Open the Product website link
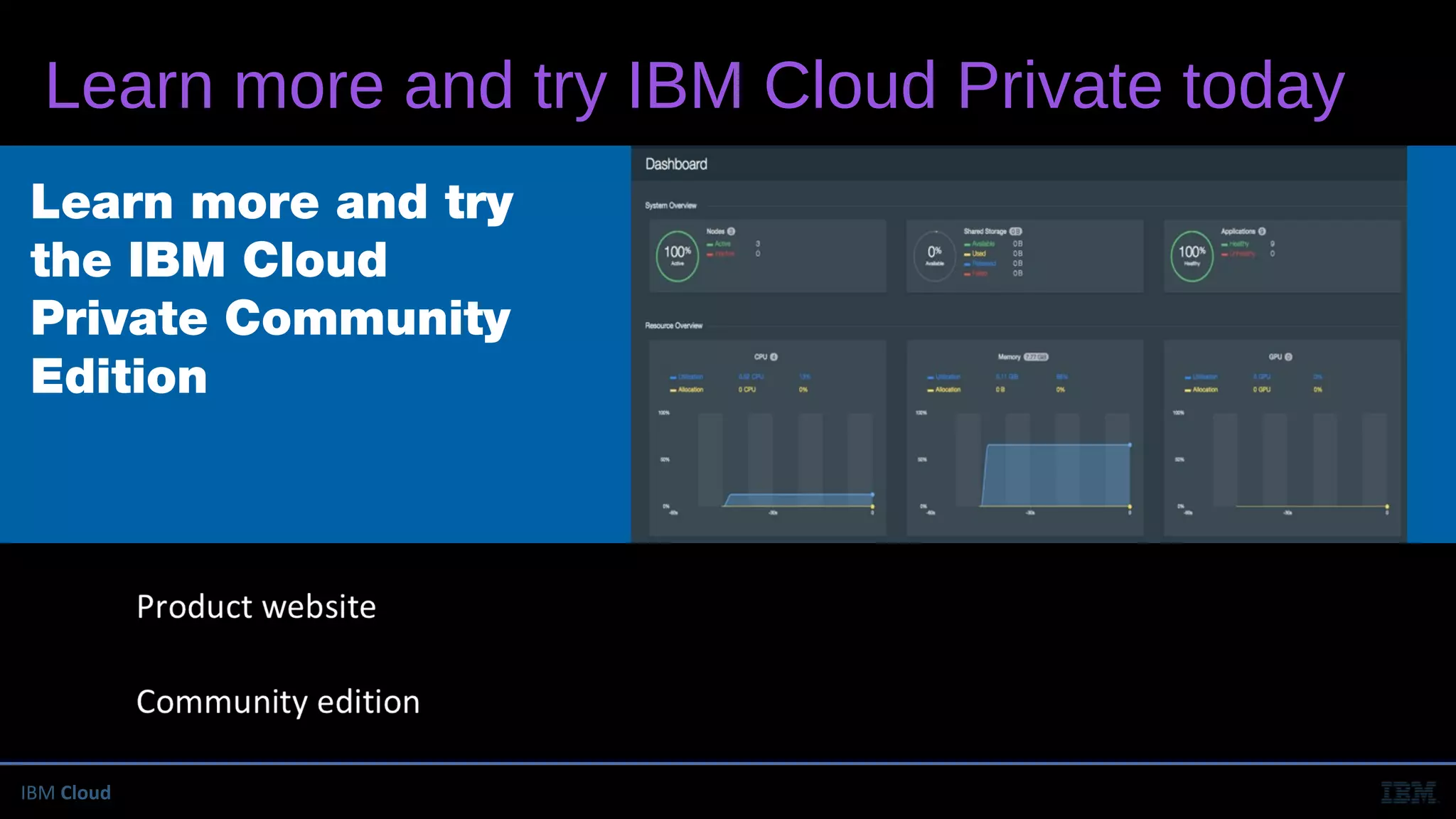This screenshot has width=1456, height=819. tap(256, 606)
